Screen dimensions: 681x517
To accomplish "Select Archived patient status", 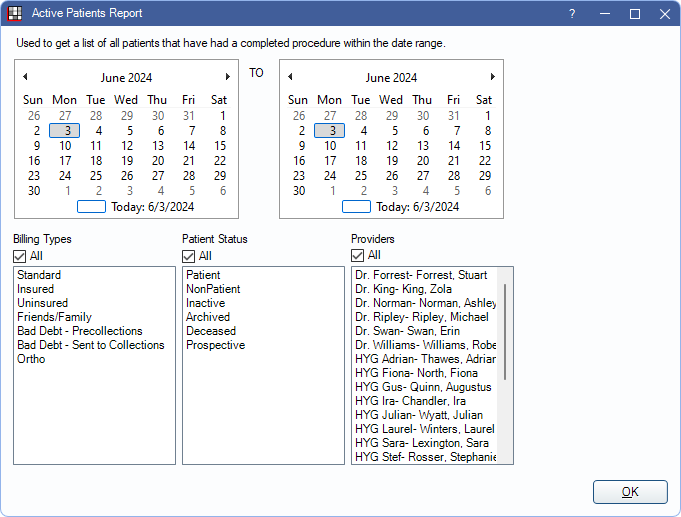I will click(208, 317).
